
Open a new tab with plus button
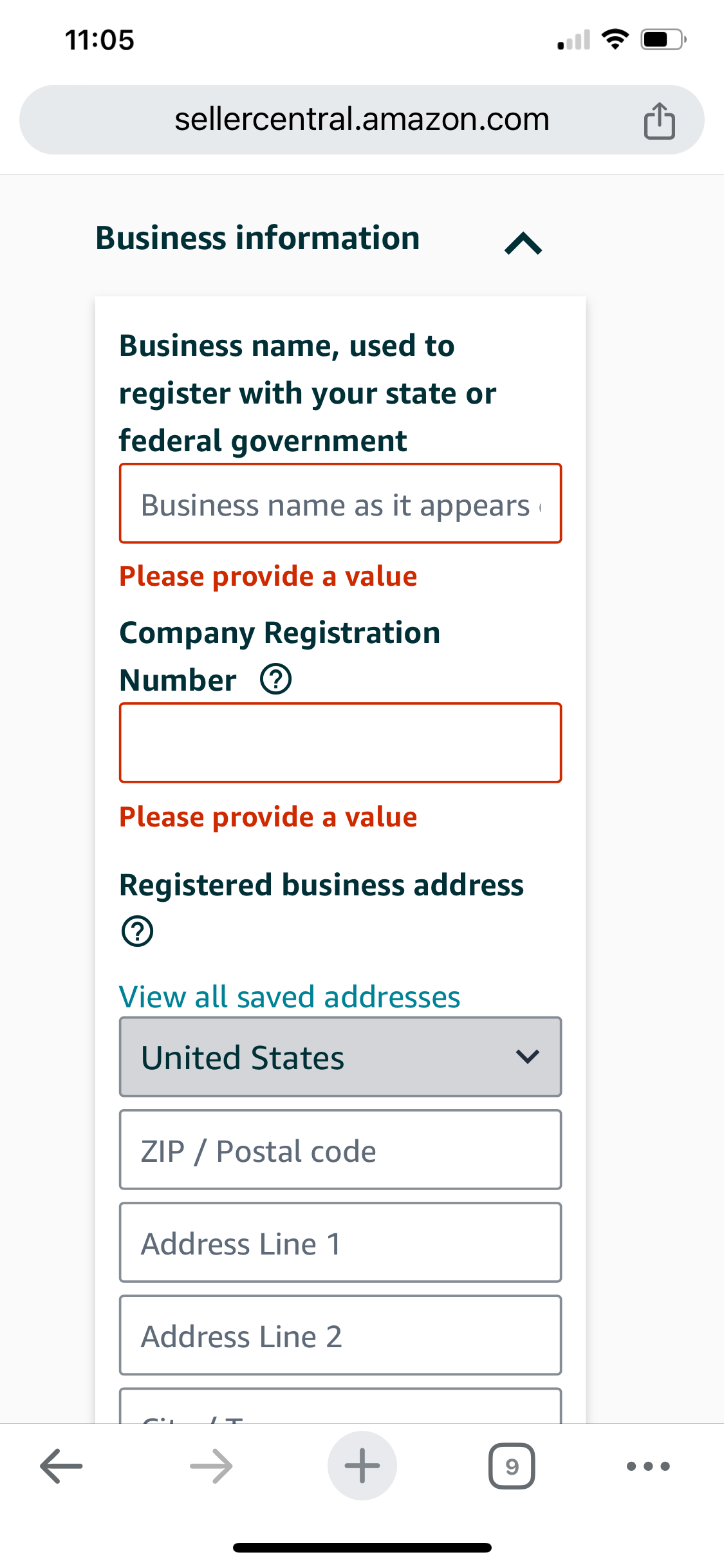click(362, 1466)
